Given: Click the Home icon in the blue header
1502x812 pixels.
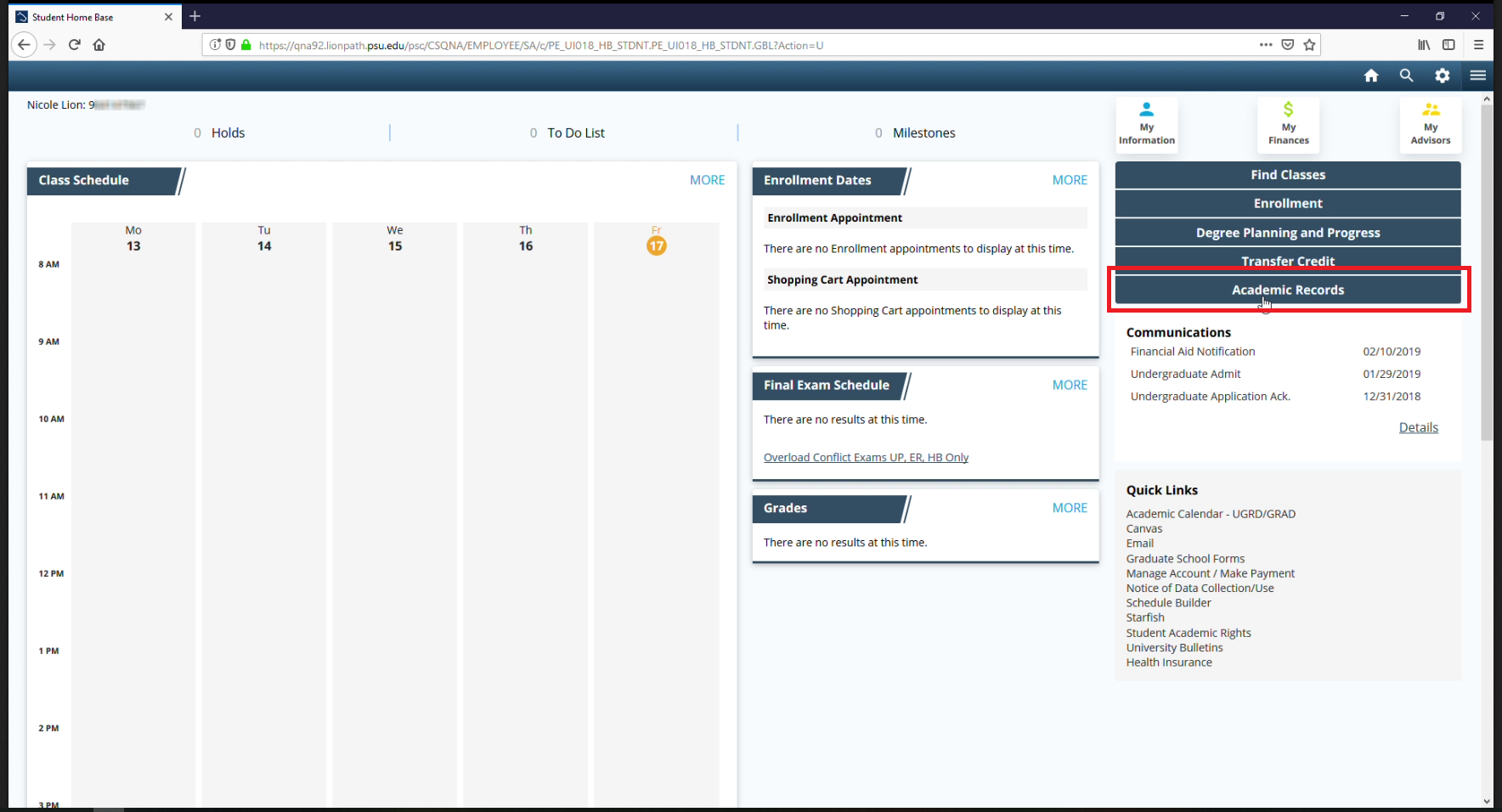Looking at the screenshot, I should pyautogui.click(x=1371, y=76).
